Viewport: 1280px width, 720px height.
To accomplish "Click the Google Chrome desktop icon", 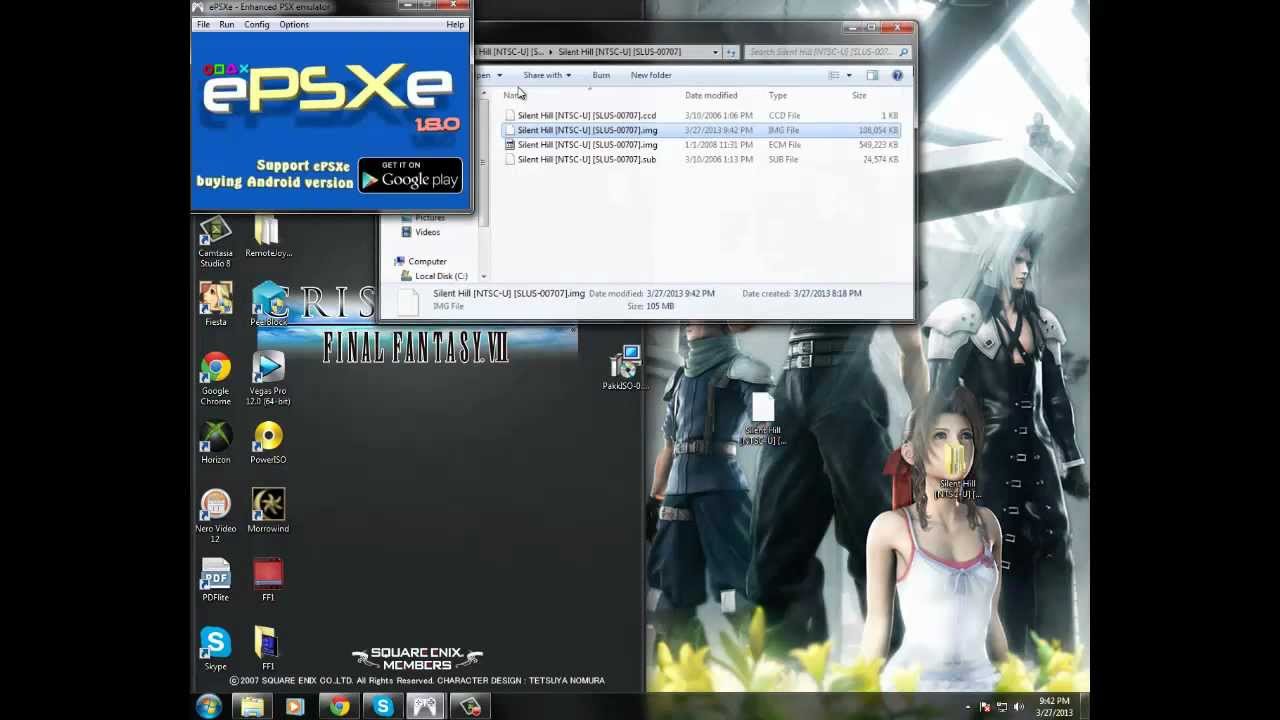I will tap(215, 379).
